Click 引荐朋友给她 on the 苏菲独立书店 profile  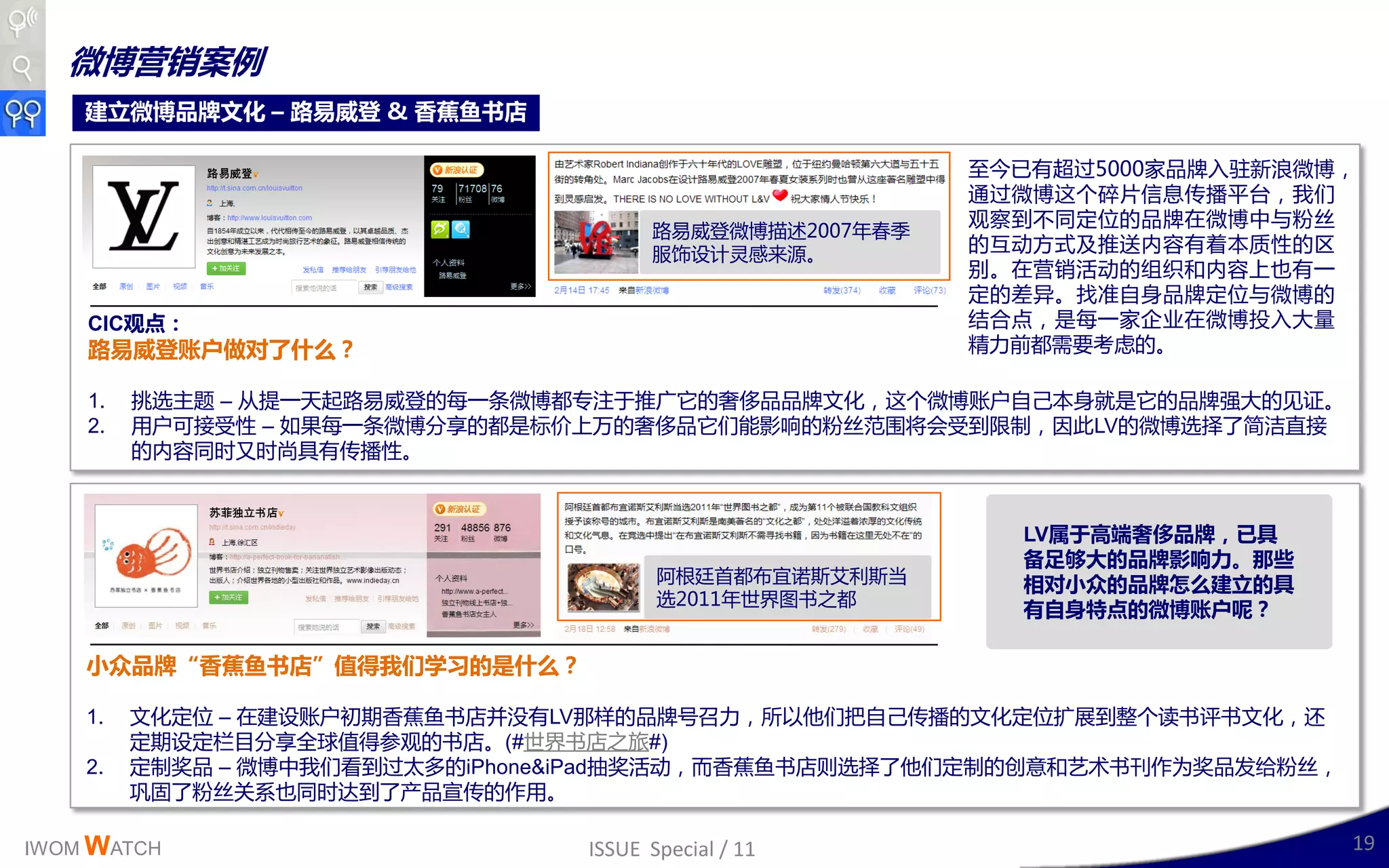pos(398,599)
